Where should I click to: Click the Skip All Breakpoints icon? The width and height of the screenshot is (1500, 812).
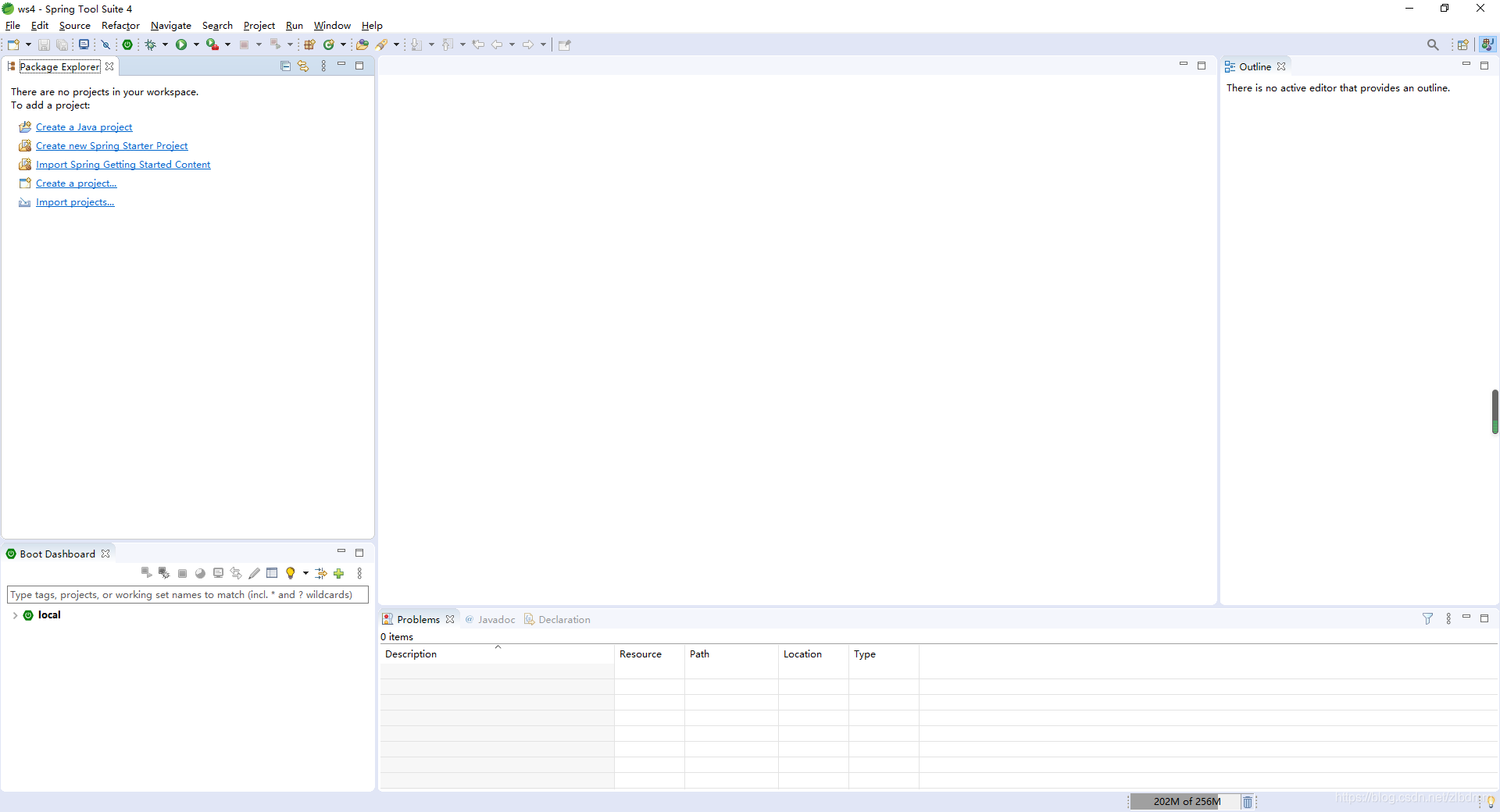(x=105, y=45)
